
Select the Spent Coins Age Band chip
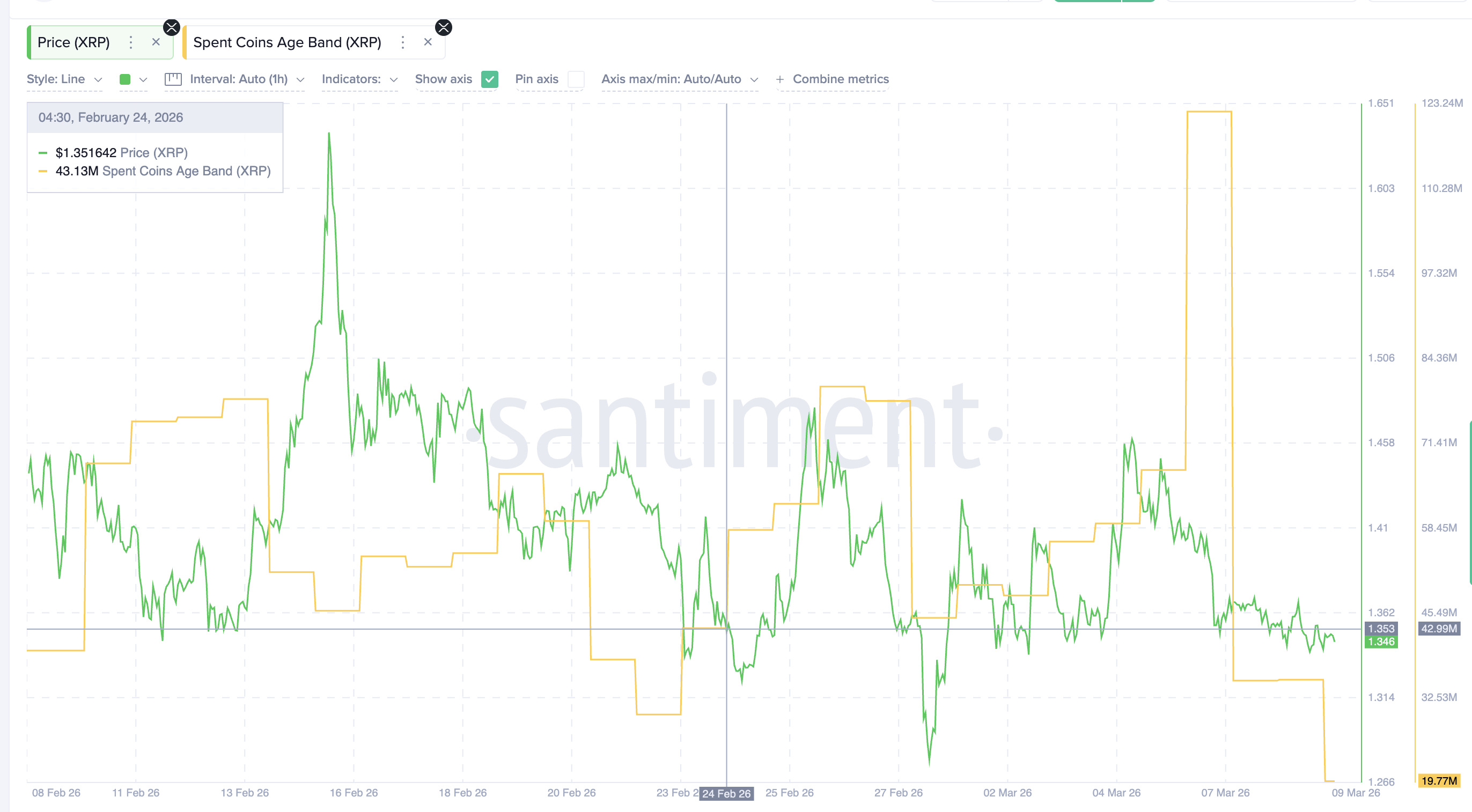pos(287,42)
